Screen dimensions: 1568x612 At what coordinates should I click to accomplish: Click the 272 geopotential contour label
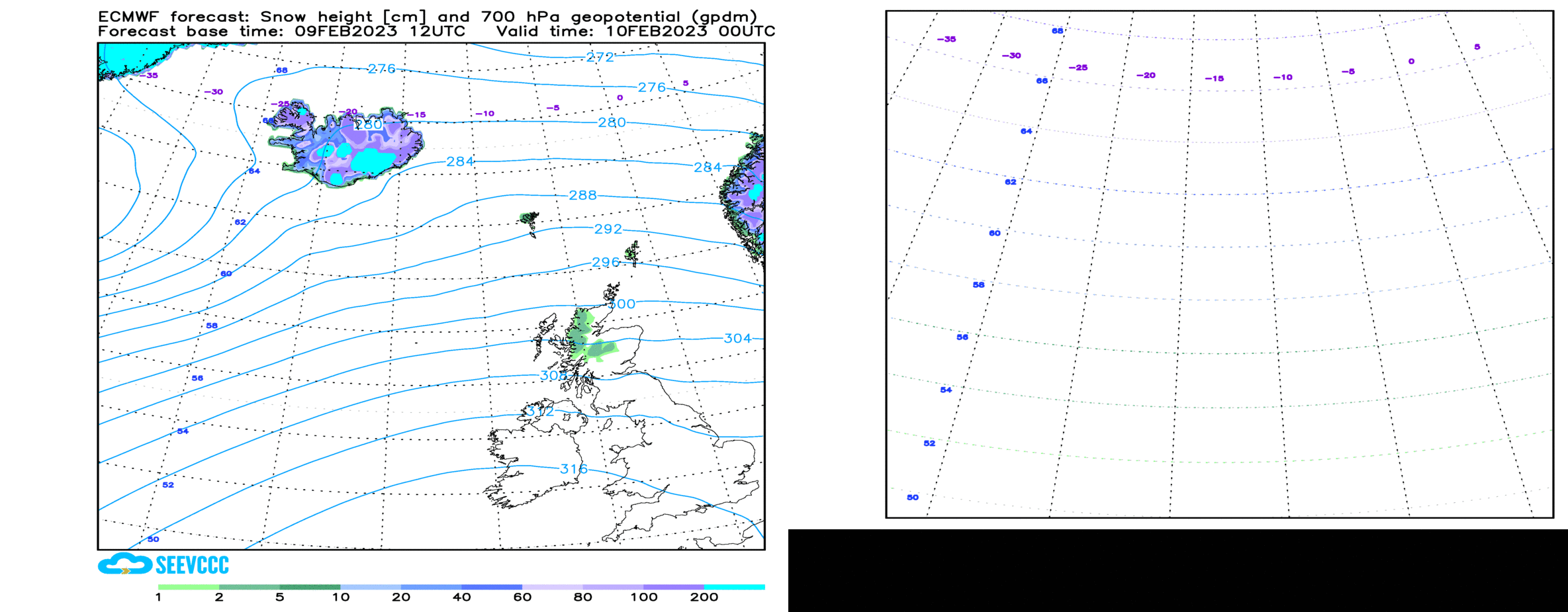click(600, 58)
